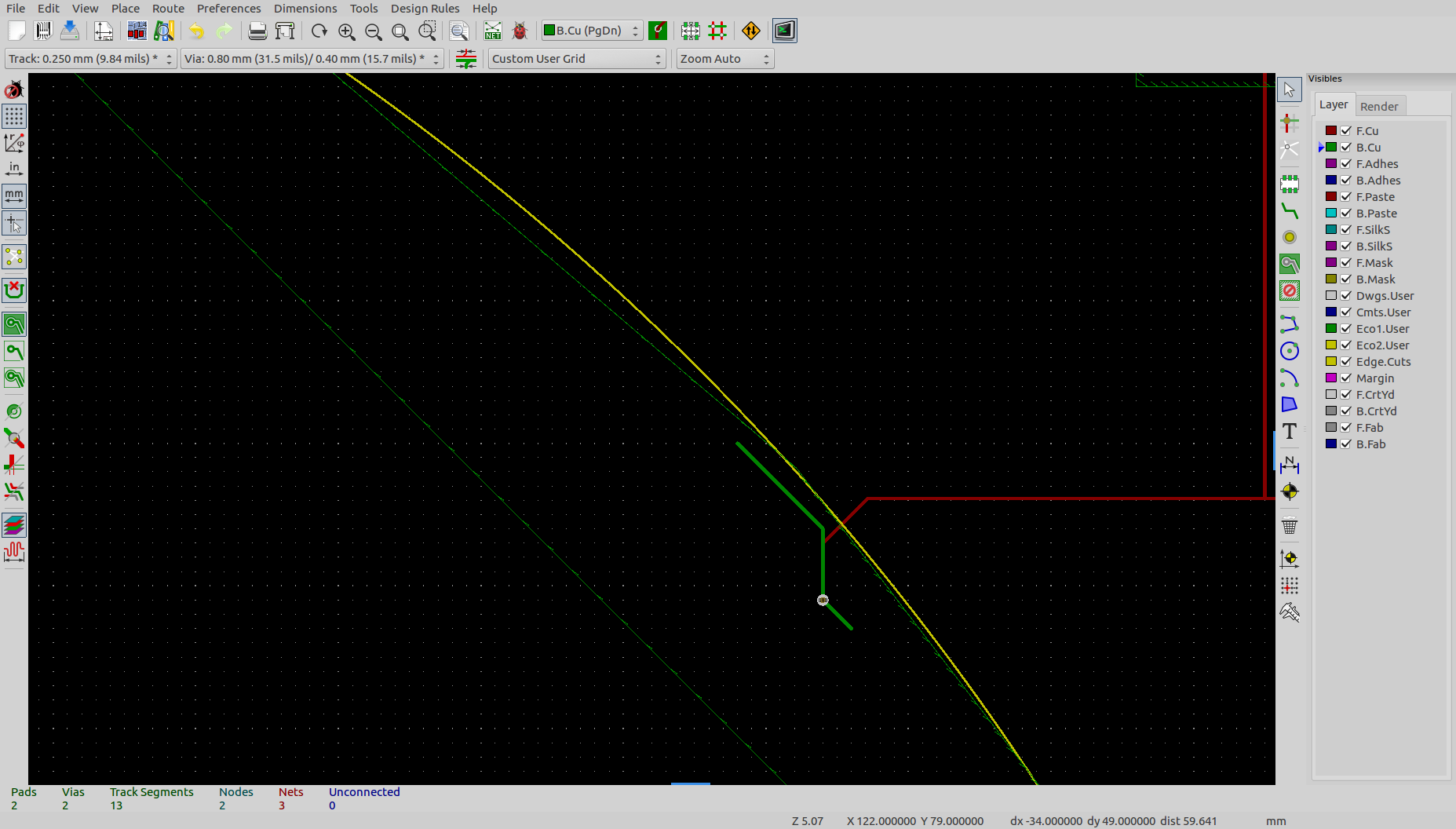Click the Print board icon
Screen dimensions: 1456x829
(257, 31)
